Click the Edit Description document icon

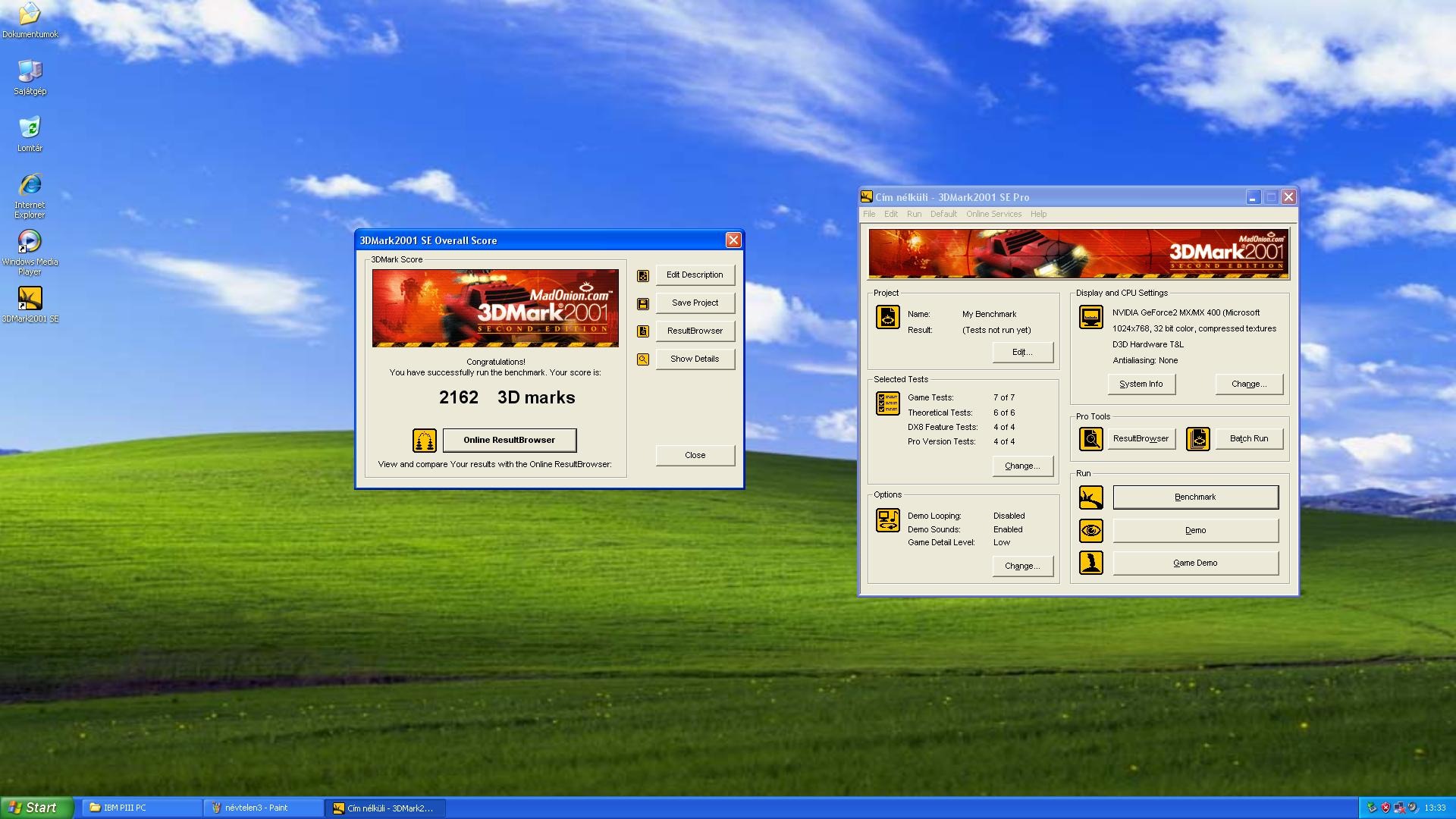pyautogui.click(x=642, y=275)
